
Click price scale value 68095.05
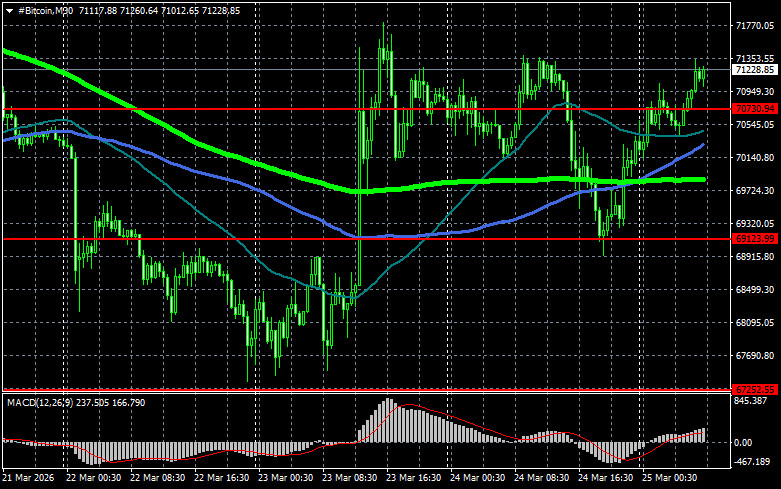pos(755,323)
